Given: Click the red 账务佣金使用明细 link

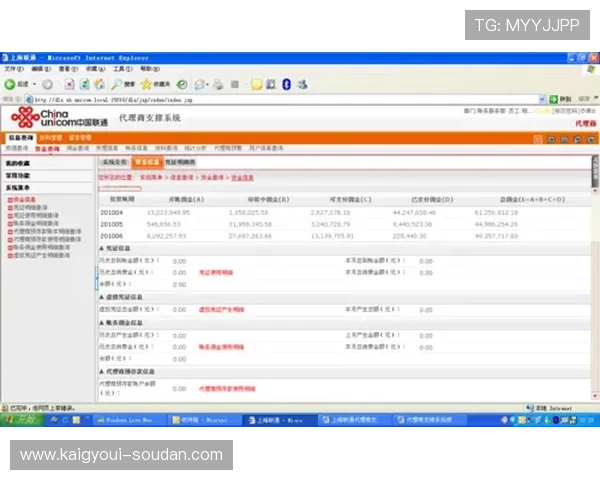Looking at the screenshot, I should 221,345.
